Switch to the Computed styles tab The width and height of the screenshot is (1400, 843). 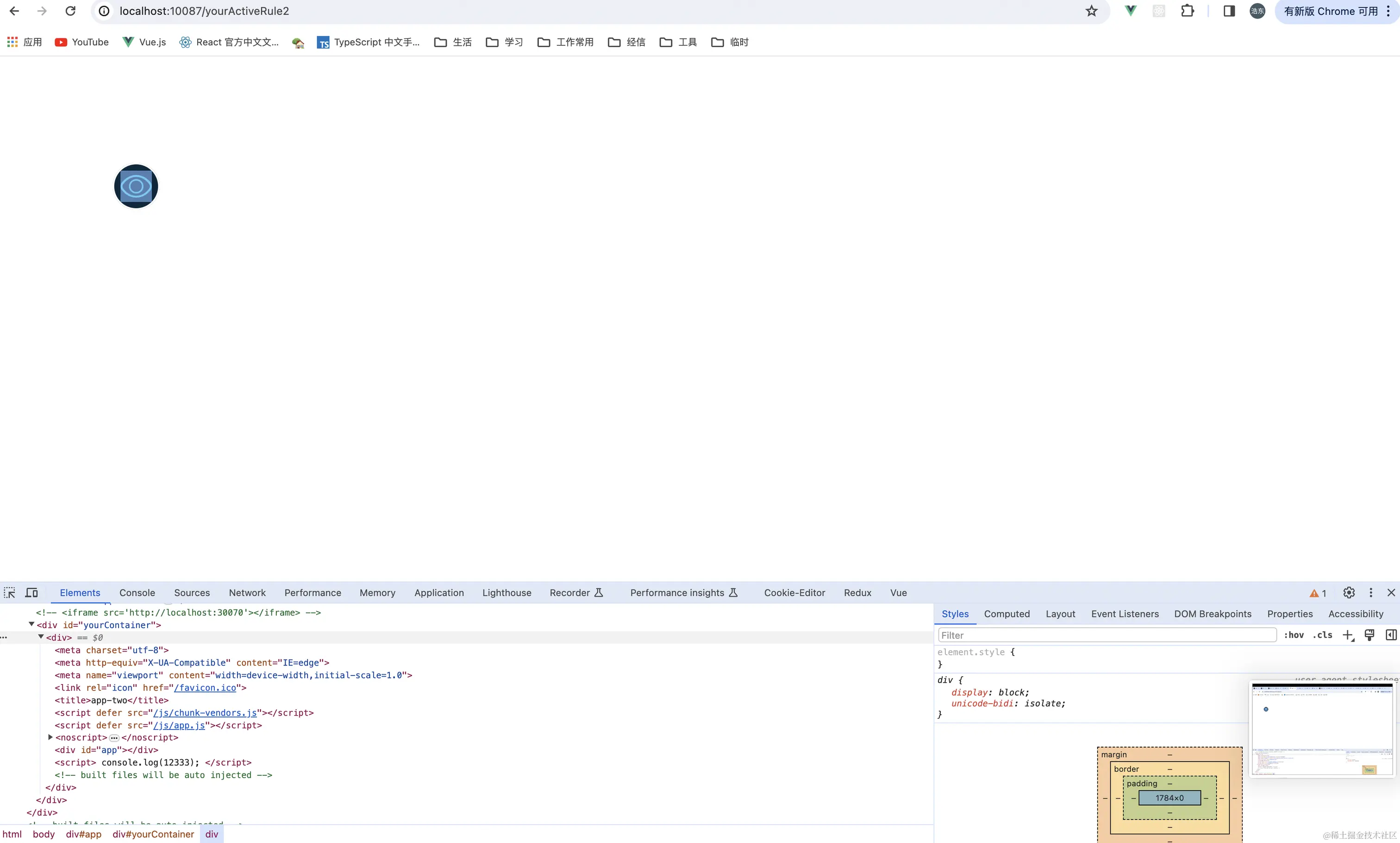tap(1006, 614)
